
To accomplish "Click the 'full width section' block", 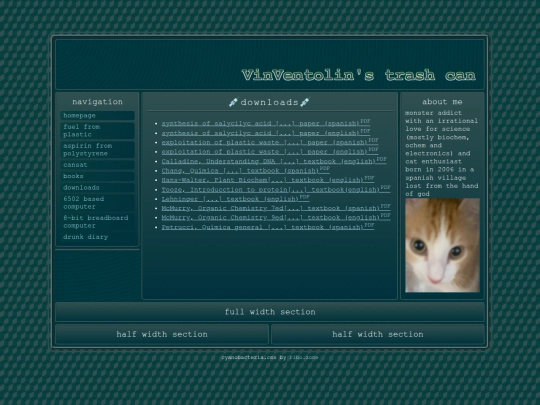I will [x=270, y=312].
